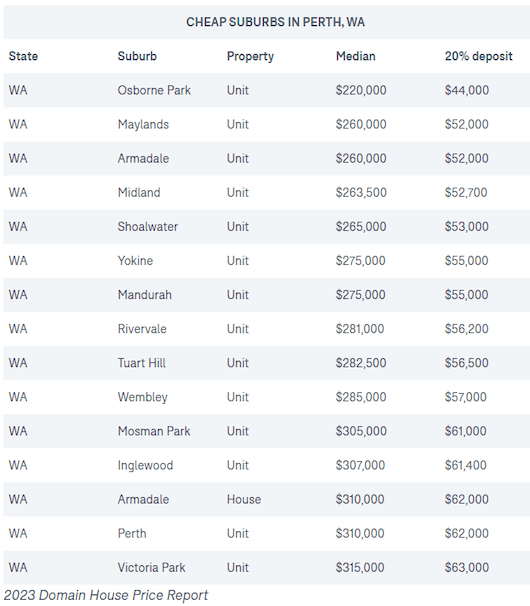Select the Yokine row suburb cell
Image resolution: width=530 pixels, height=606 pixels.
135,260
